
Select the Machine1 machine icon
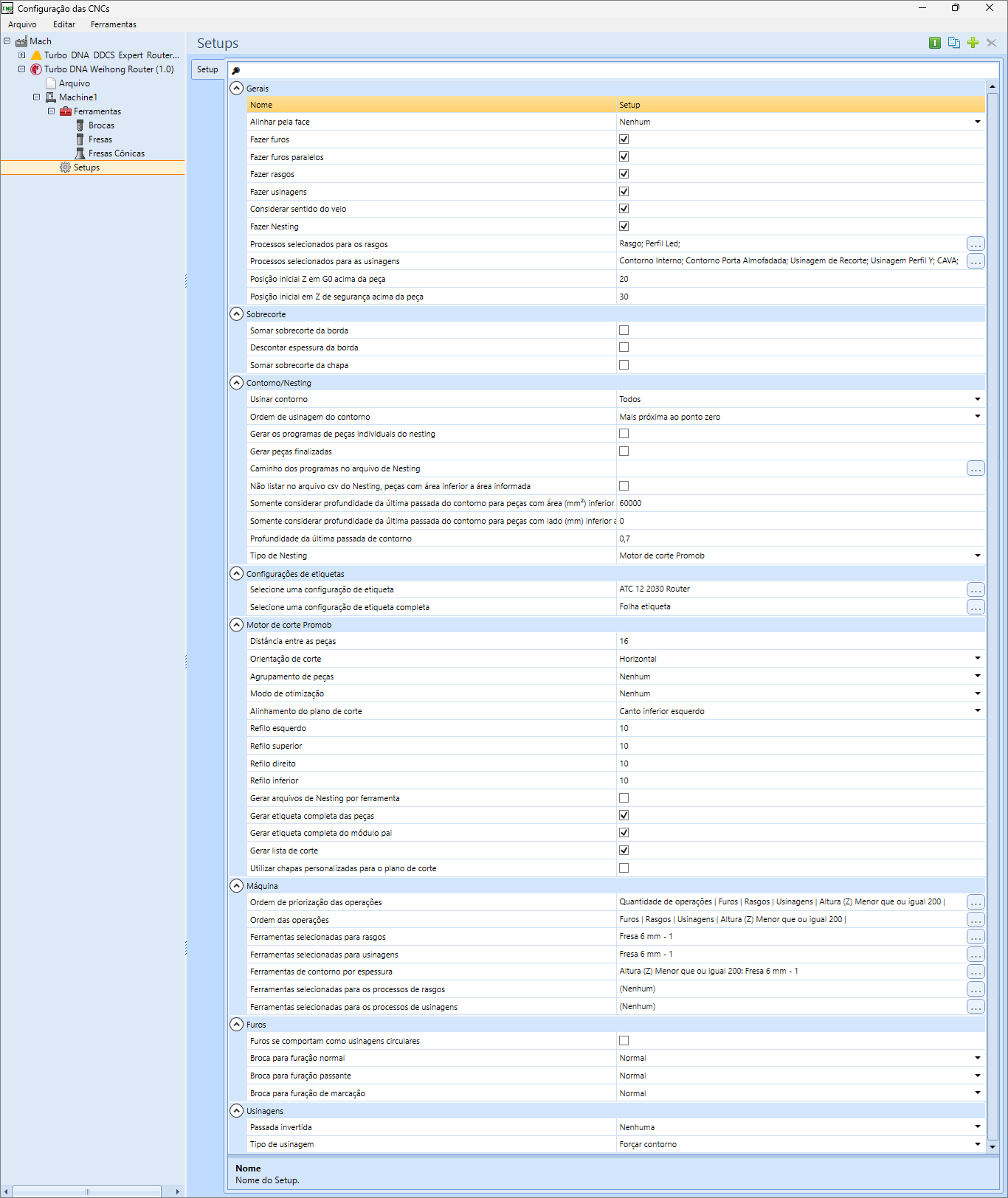(x=51, y=97)
